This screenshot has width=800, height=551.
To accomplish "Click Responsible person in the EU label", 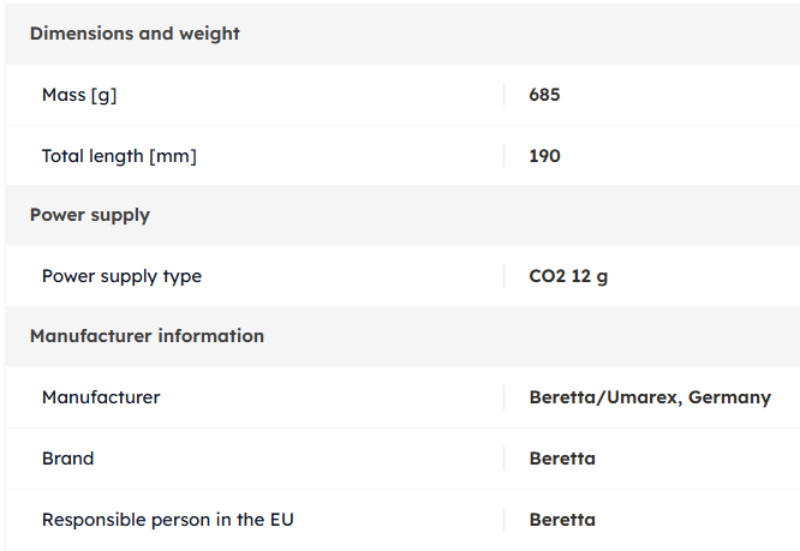I will point(167,520).
